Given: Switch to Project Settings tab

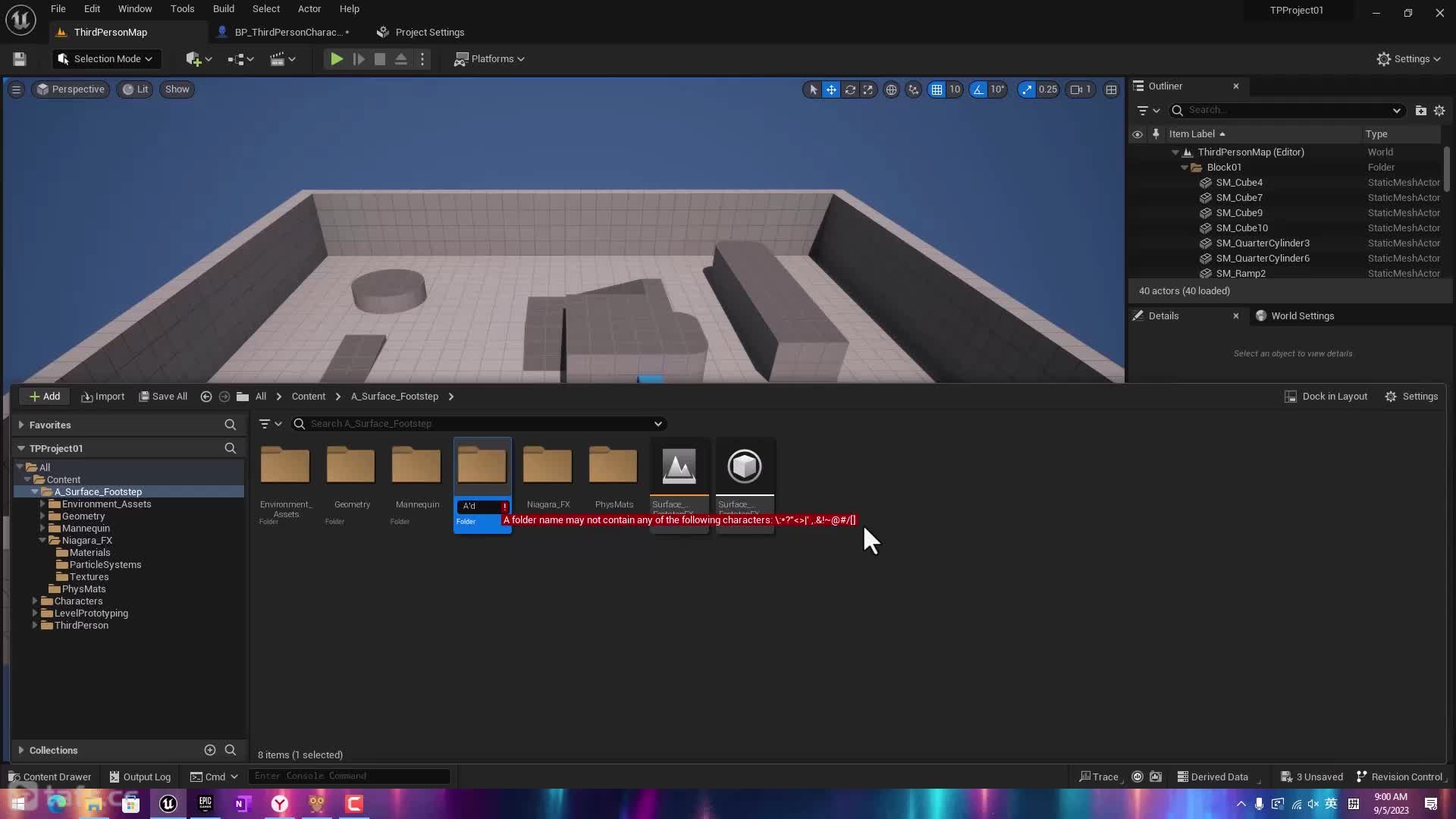Looking at the screenshot, I should pyautogui.click(x=421, y=33).
